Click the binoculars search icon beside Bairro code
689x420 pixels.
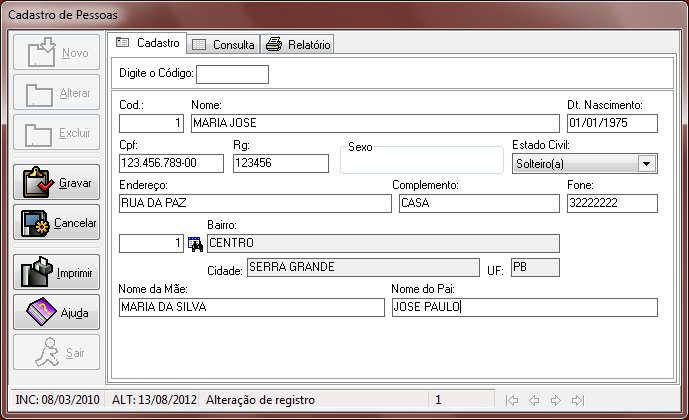click(196, 243)
